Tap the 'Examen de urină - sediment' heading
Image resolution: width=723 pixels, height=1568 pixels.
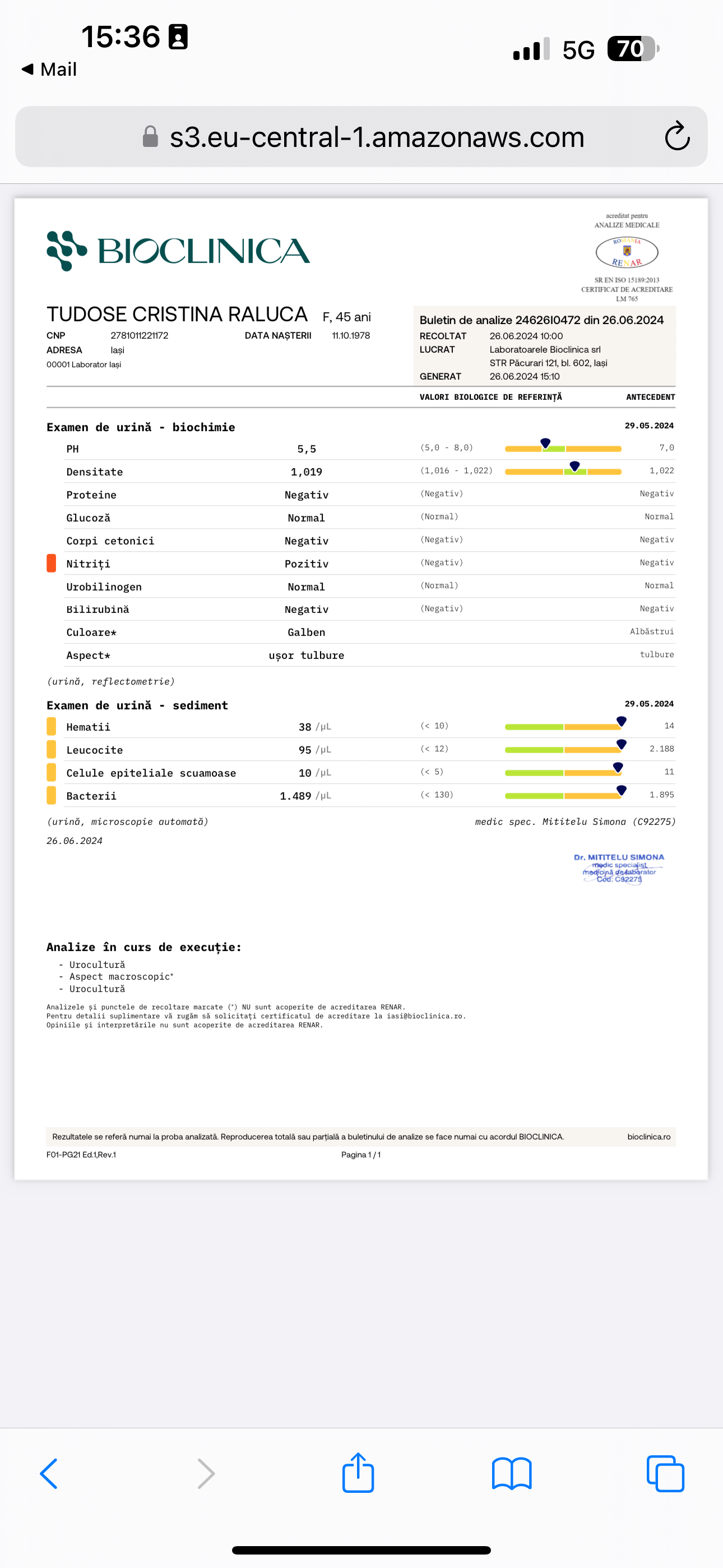(x=137, y=705)
